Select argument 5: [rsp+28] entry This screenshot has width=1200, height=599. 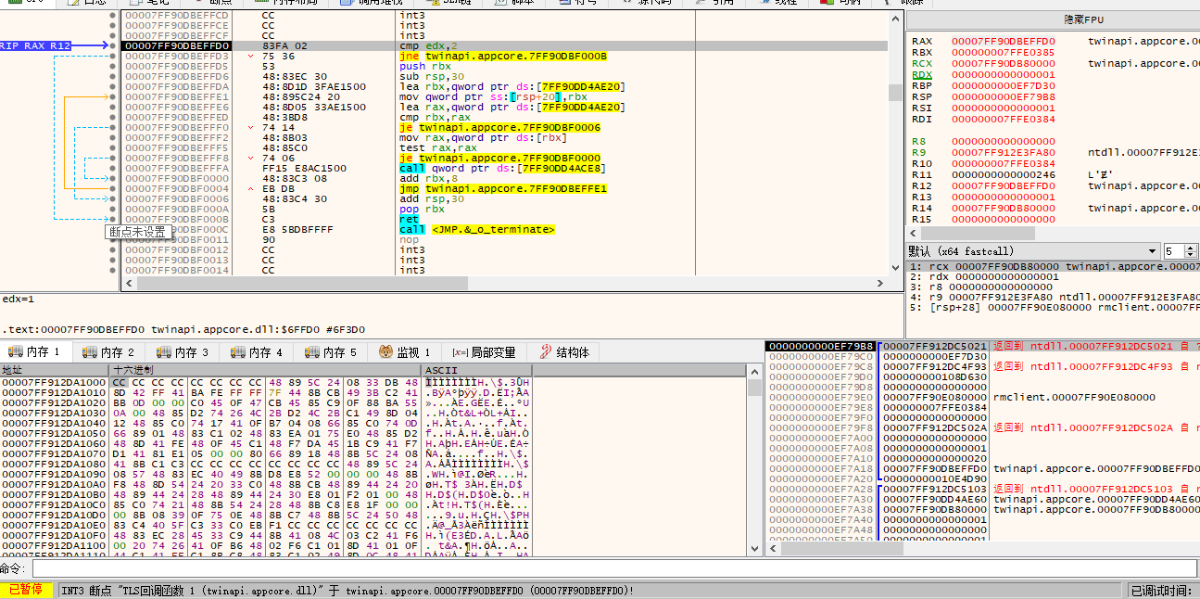(x=1055, y=307)
